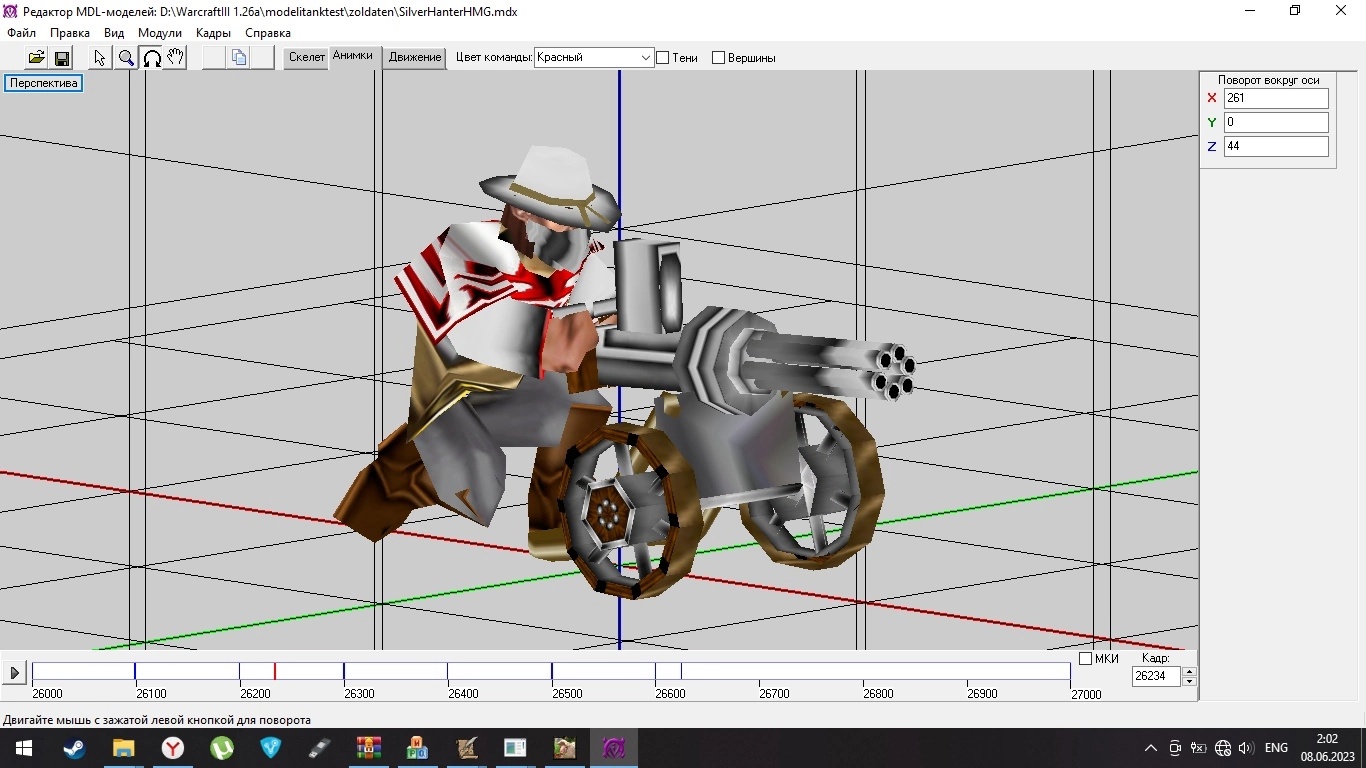Save the model with the floppy disk icon
1366x768 pixels.
(61, 58)
